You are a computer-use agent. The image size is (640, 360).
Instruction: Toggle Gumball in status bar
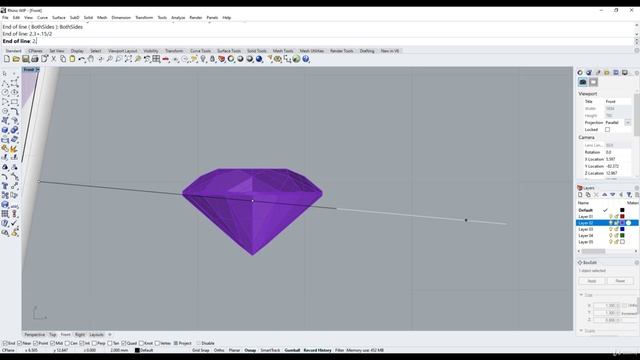point(292,350)
